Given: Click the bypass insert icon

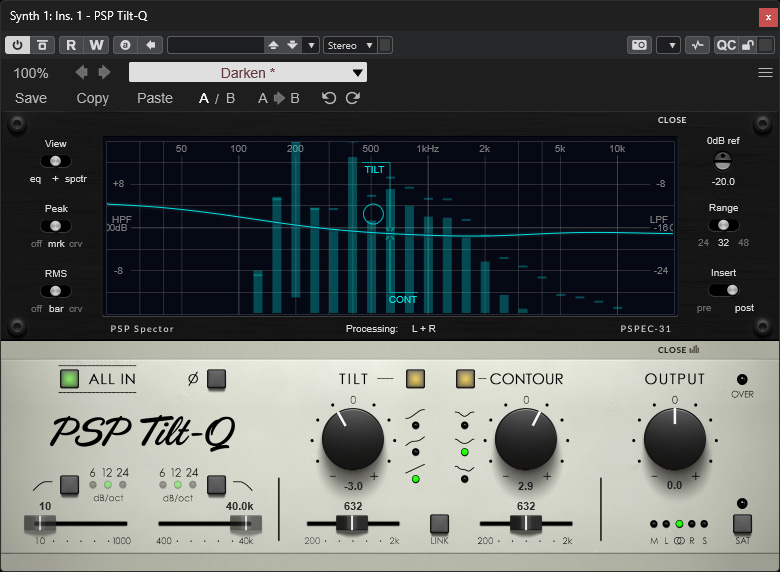Looking at the screenshot, I should [42, 45].
